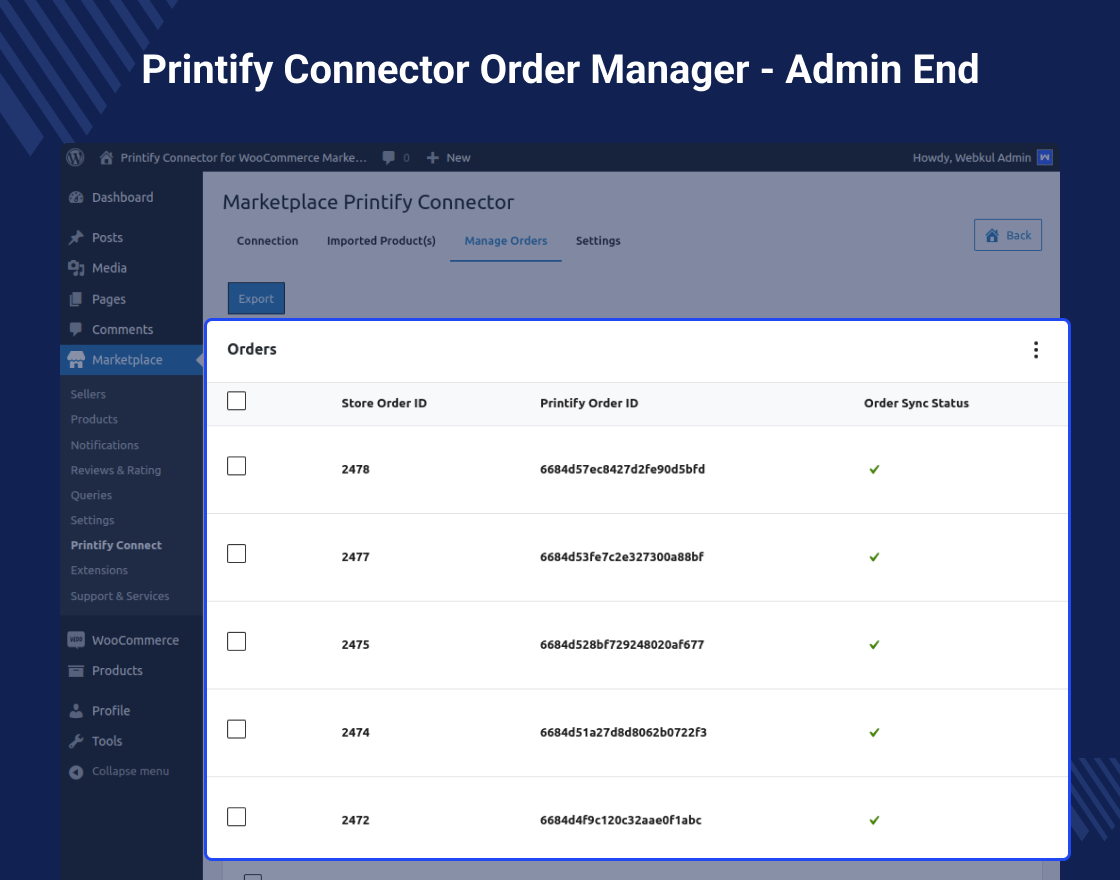Click the WooCommerce logo icon

tap(76, 640)
